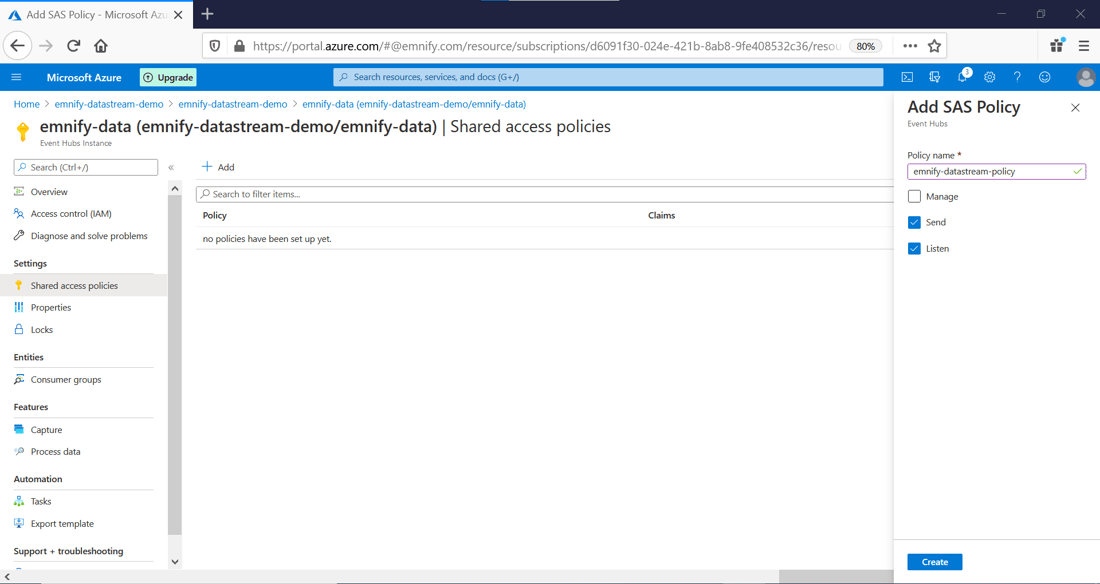The image size is (1100, 584).
Task: Open the notifications bell
Action: coord(962,77)
